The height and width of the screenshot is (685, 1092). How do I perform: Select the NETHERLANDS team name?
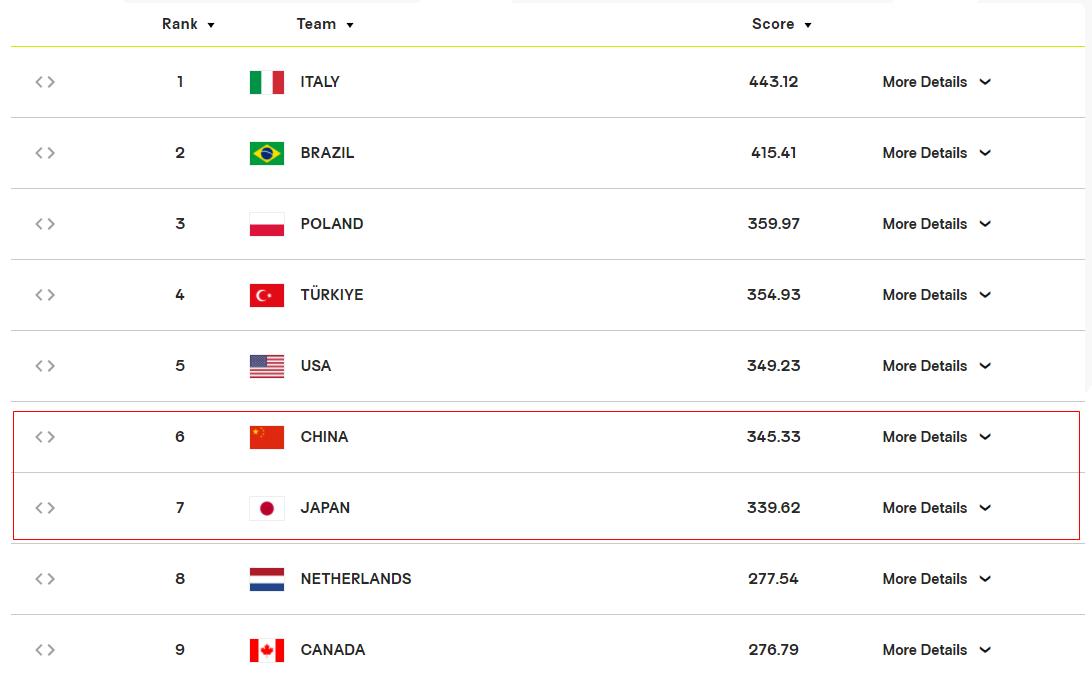356,579
